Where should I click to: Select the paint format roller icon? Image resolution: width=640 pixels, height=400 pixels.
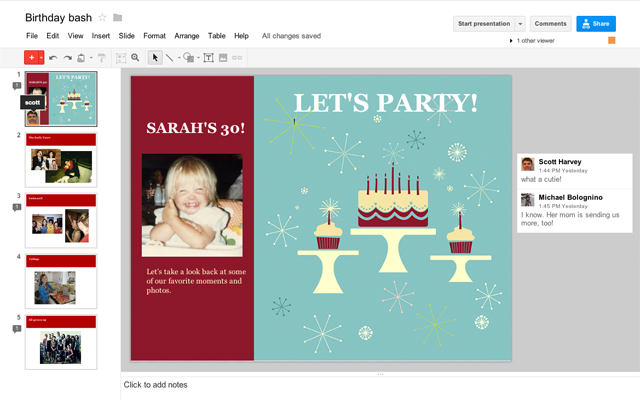[102, 58]
